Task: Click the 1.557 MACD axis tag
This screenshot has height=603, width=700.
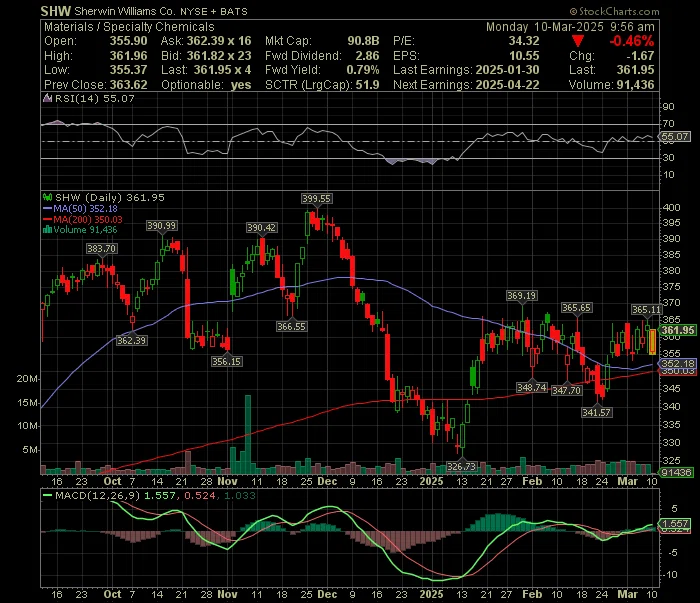Action: coord(675,524)
